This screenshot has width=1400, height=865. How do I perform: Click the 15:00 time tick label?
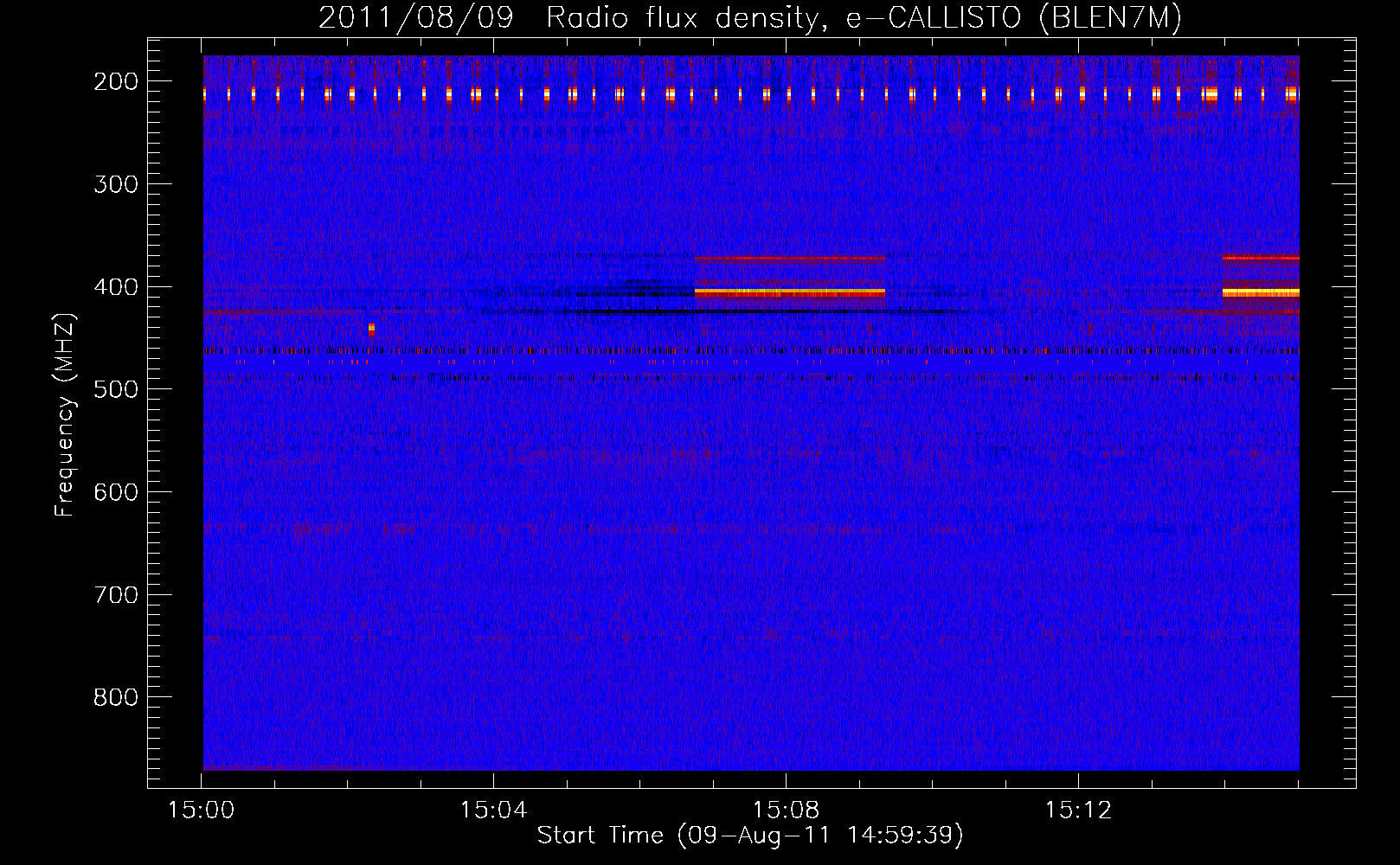(202, 811)
